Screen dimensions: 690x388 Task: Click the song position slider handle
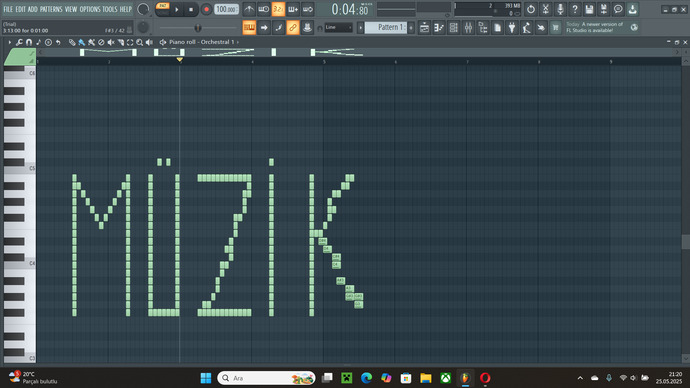(198, 28)
